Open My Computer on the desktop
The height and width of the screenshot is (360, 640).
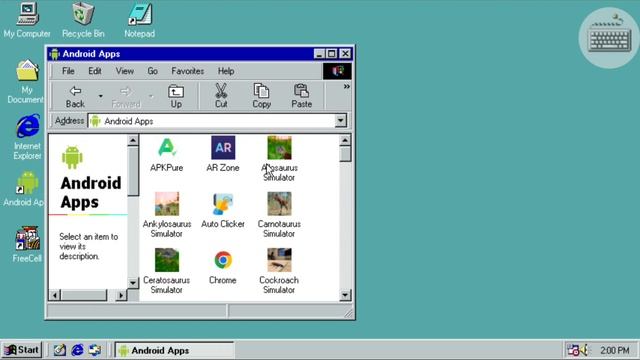coord(27,20)
